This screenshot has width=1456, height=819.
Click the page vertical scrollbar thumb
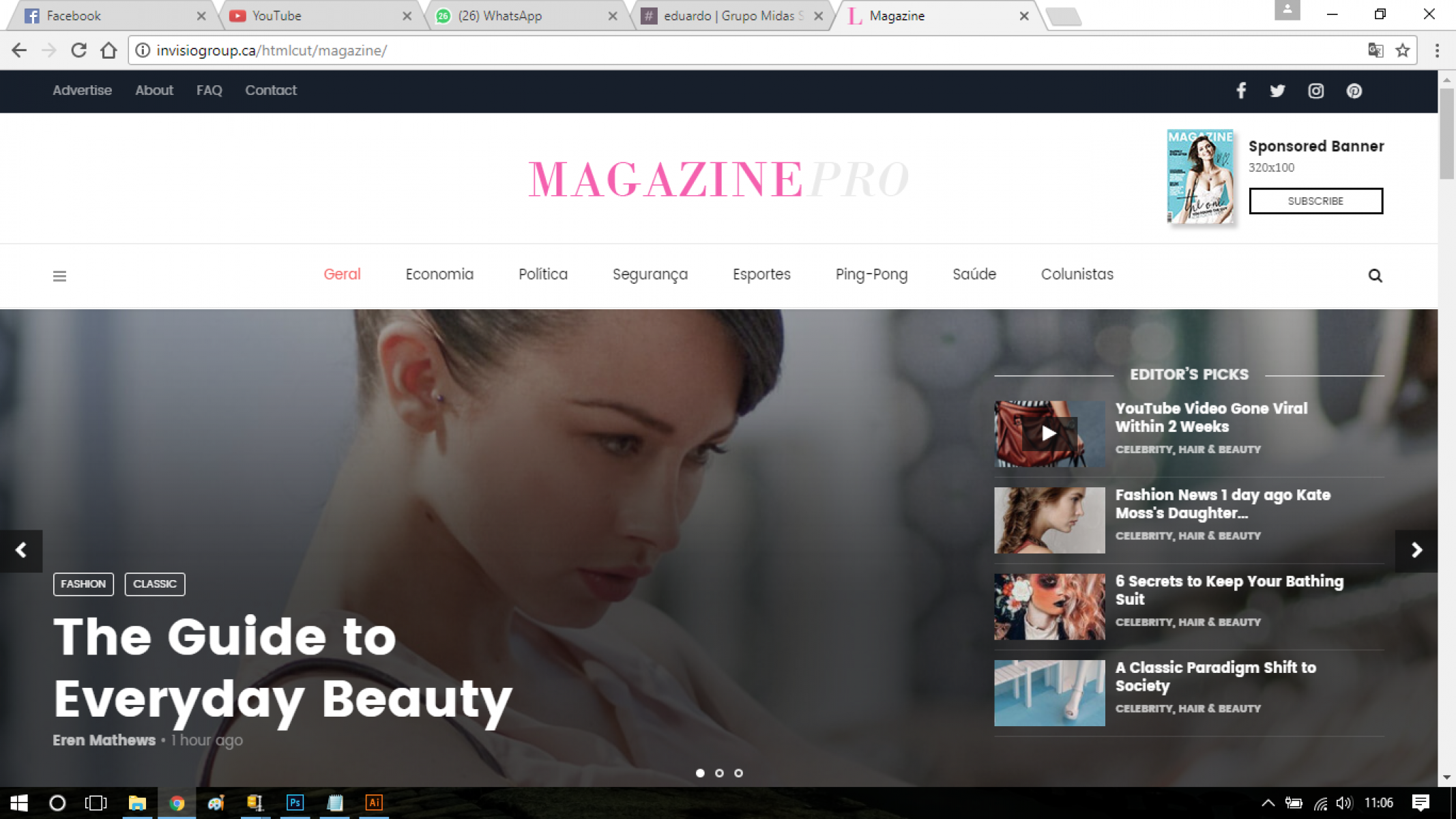(x=1446, y=133)
